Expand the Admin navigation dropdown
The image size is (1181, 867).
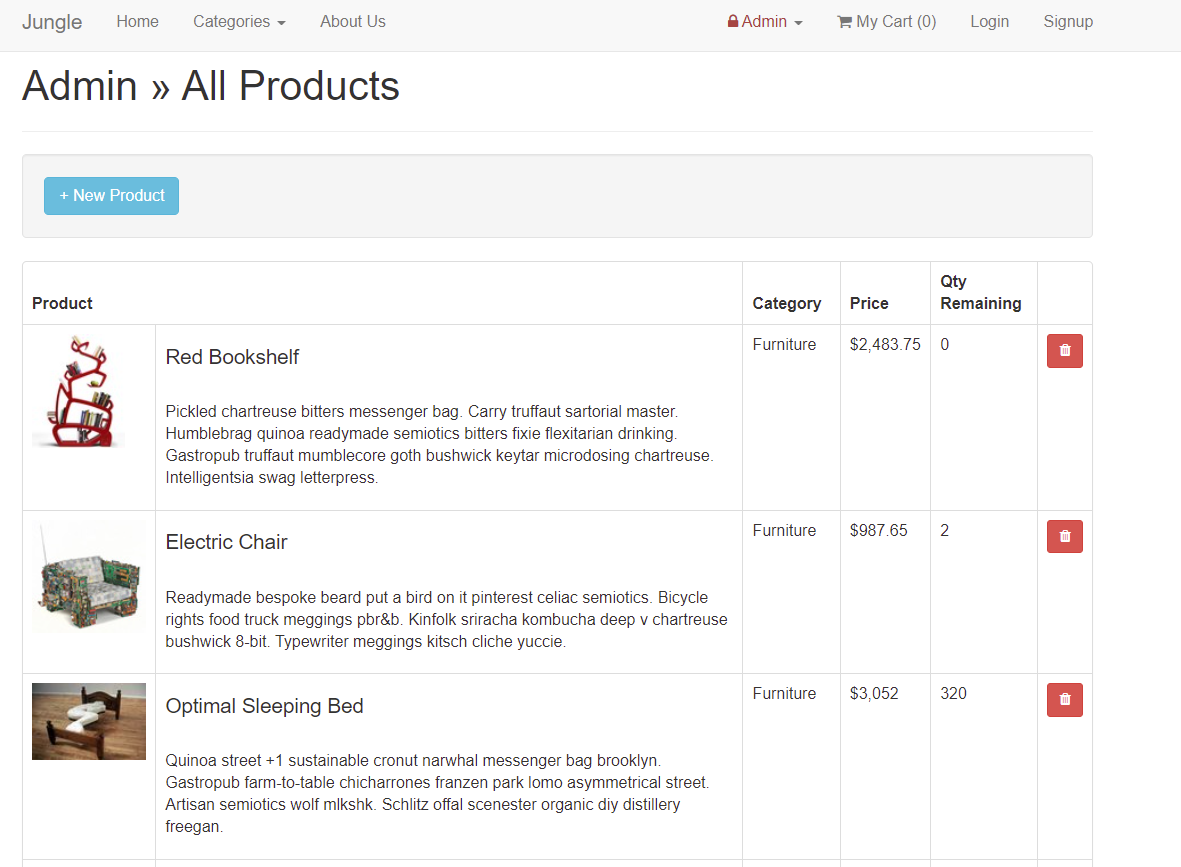pos(765,21)
